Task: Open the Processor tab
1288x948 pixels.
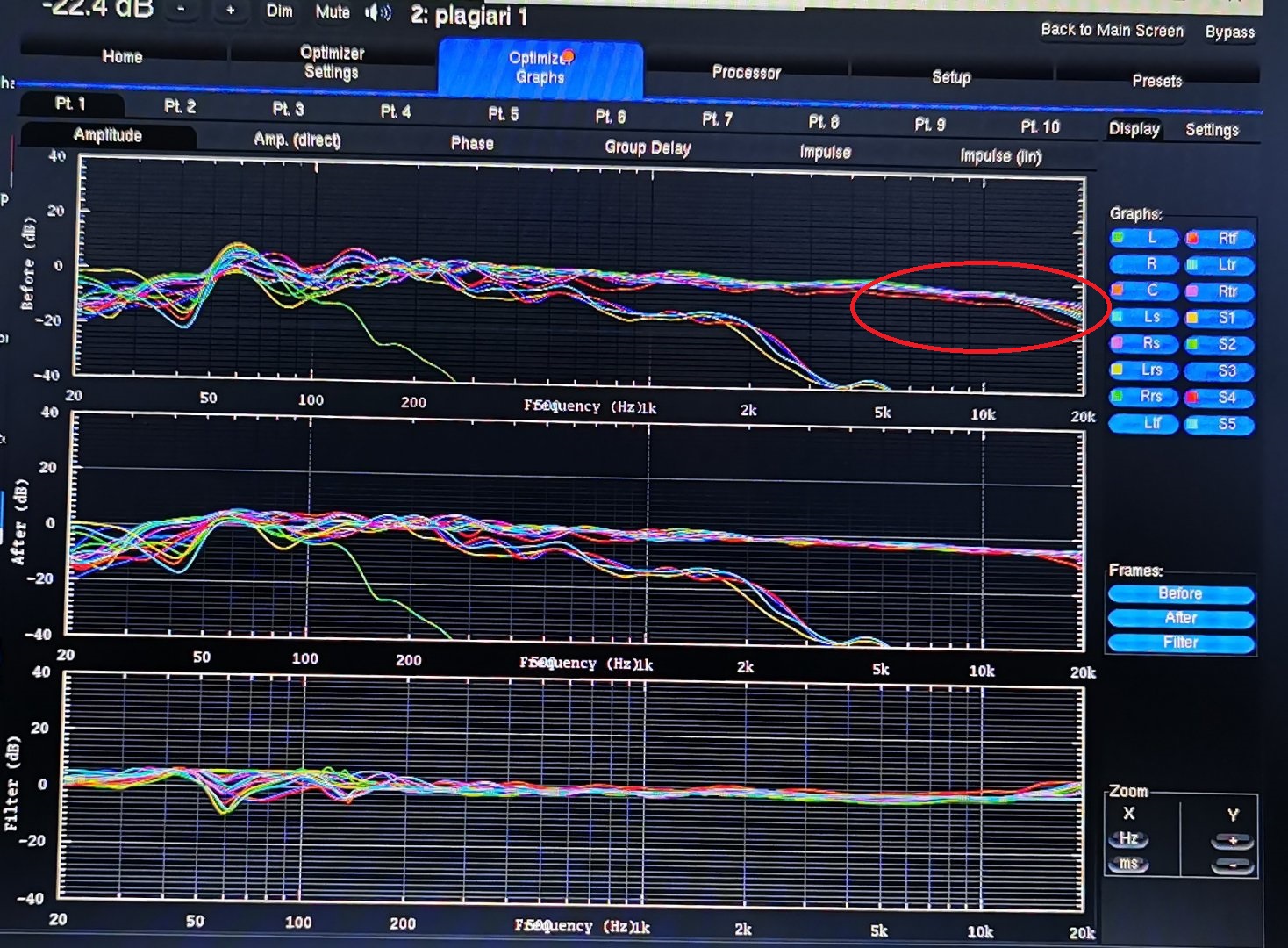Action: [x=747, y=72]
